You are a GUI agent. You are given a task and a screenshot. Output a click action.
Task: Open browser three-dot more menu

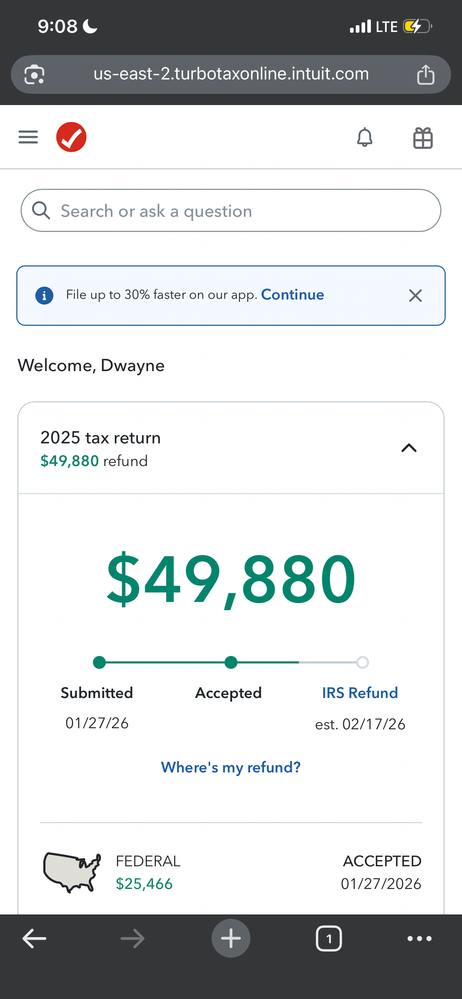(419, 938)
